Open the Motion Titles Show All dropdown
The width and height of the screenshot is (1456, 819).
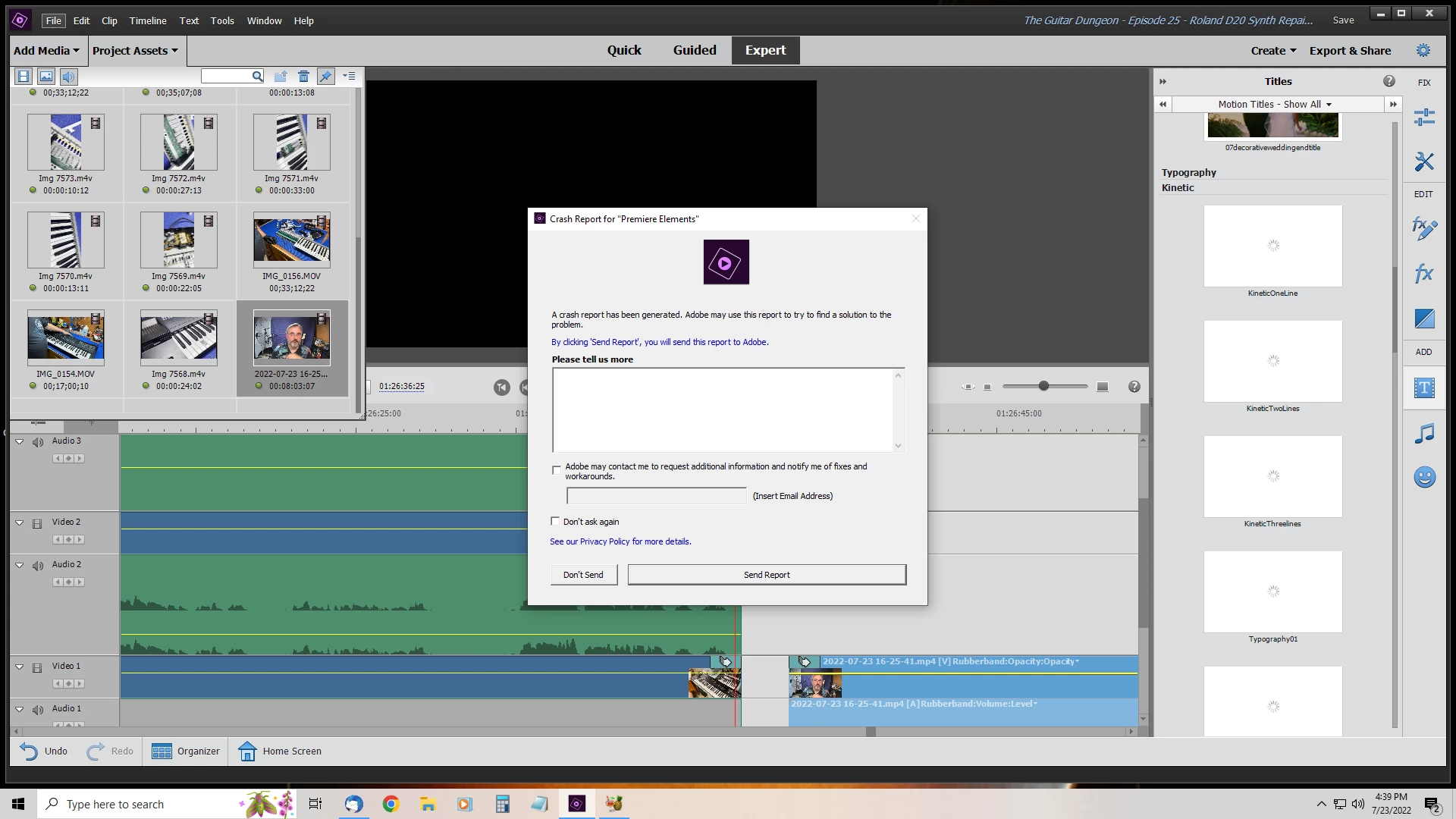pos(1274,105)
